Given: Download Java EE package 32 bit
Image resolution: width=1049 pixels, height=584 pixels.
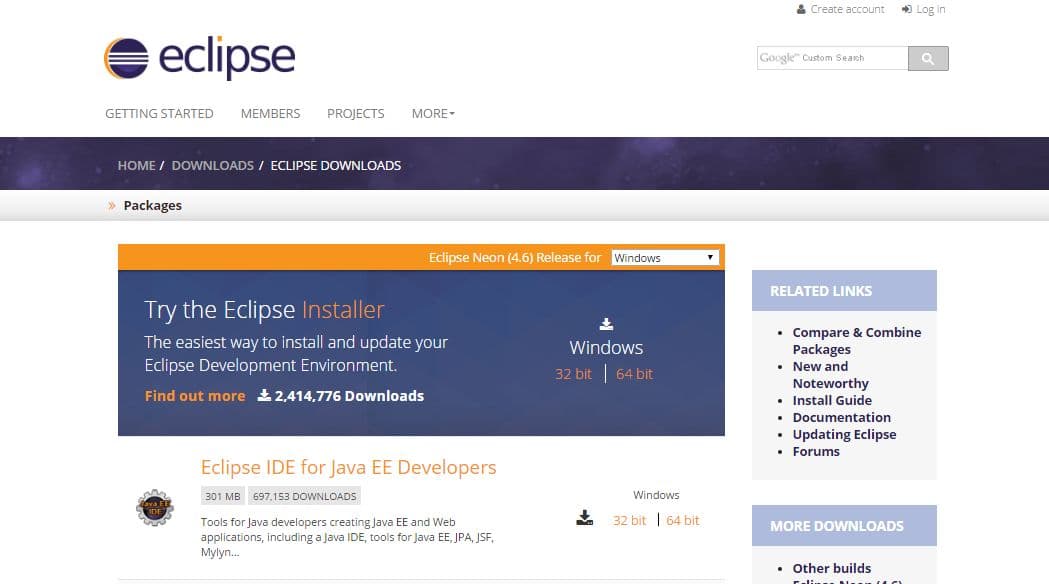Looking at the screenshot, I should coord(630,520).
